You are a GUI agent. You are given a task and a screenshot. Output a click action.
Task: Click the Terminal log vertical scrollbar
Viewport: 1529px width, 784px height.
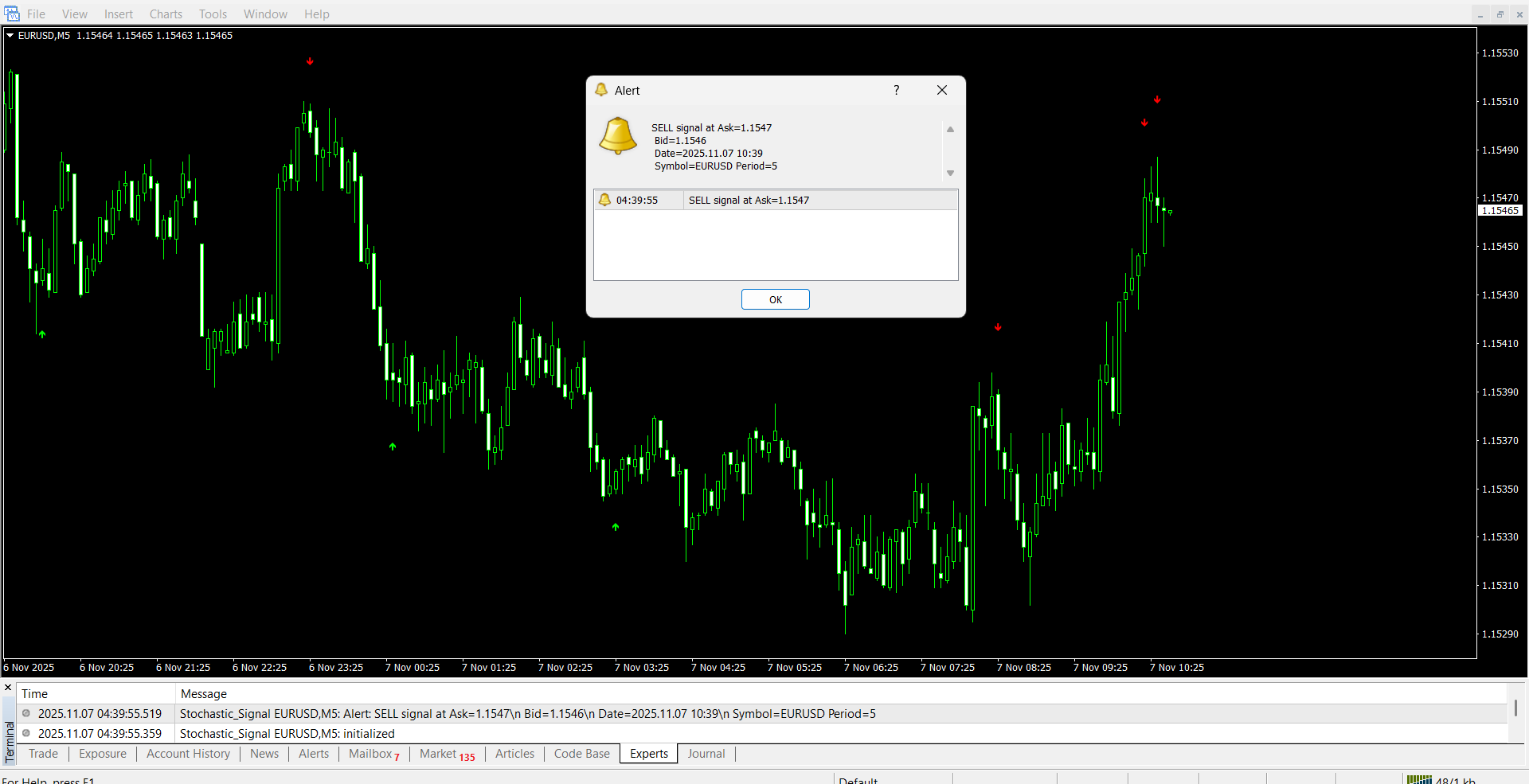[1515, 708]
